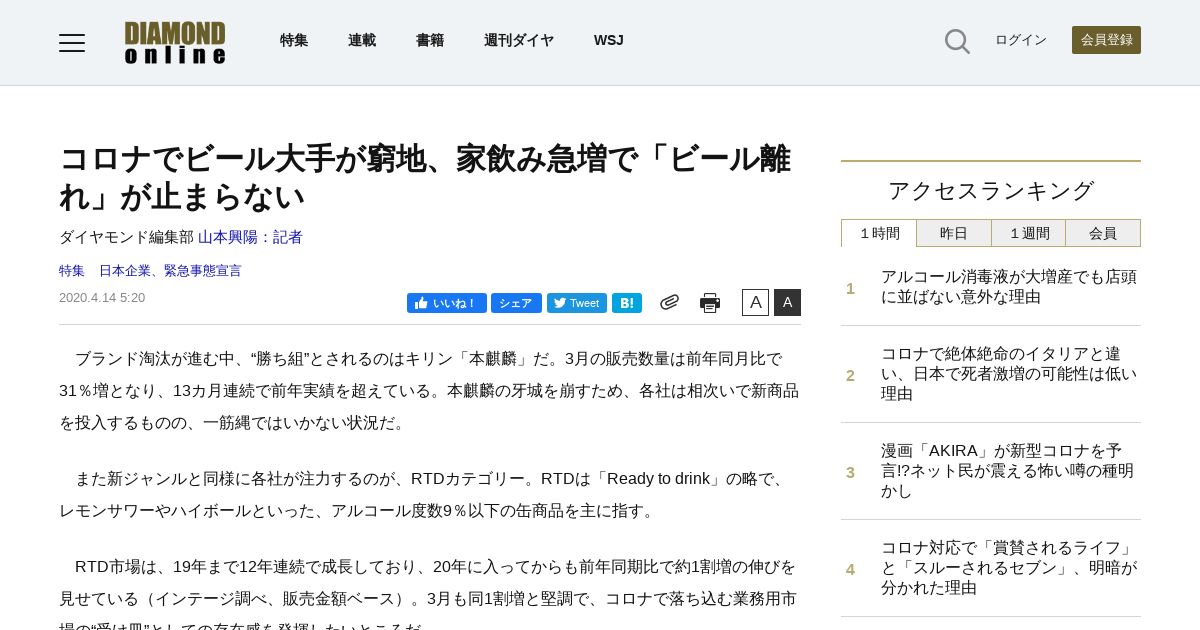
Task: Click the 会員登録 button
Action: (1106, 40)
